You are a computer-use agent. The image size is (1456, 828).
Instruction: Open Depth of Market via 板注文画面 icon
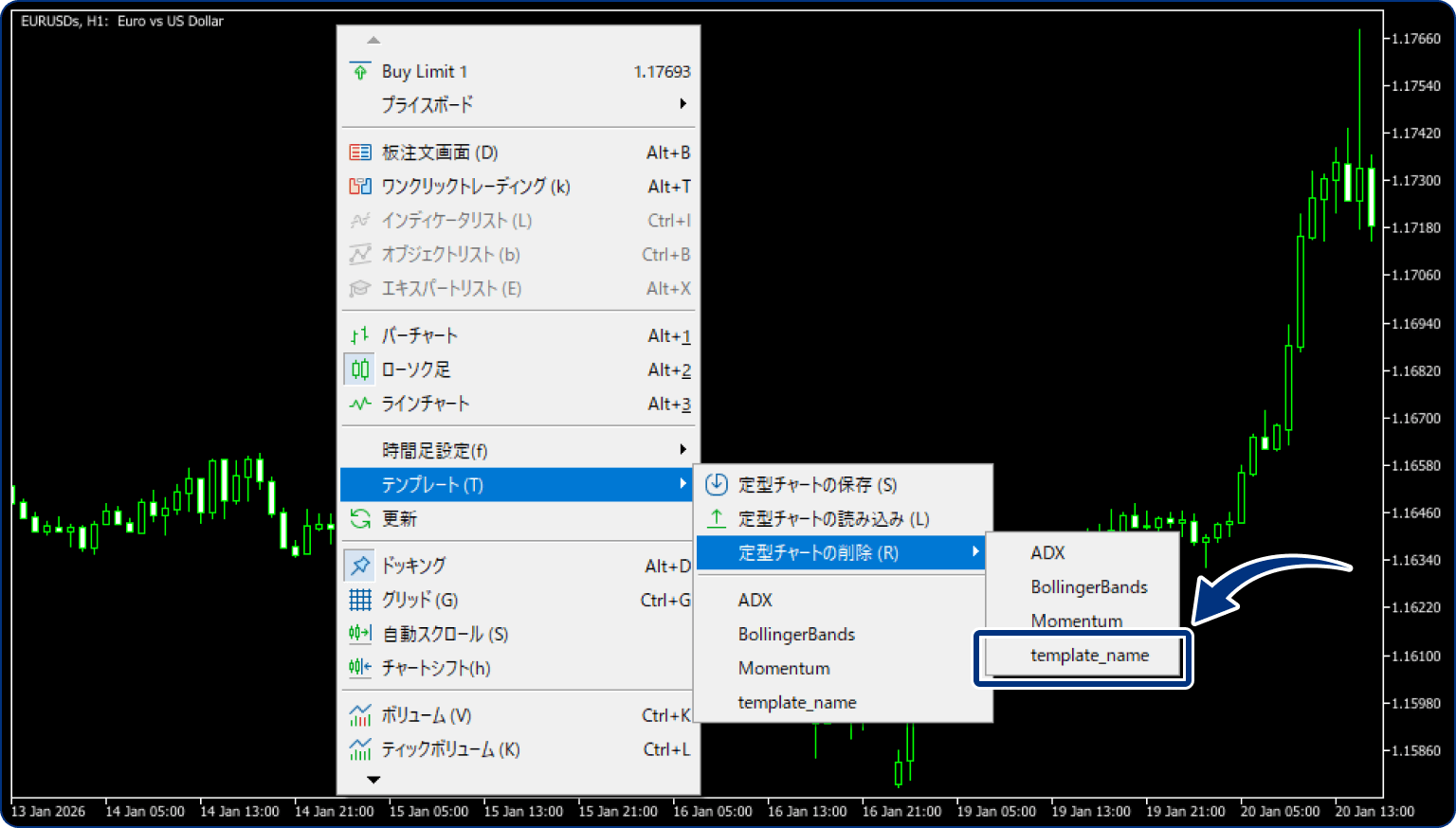360,152
